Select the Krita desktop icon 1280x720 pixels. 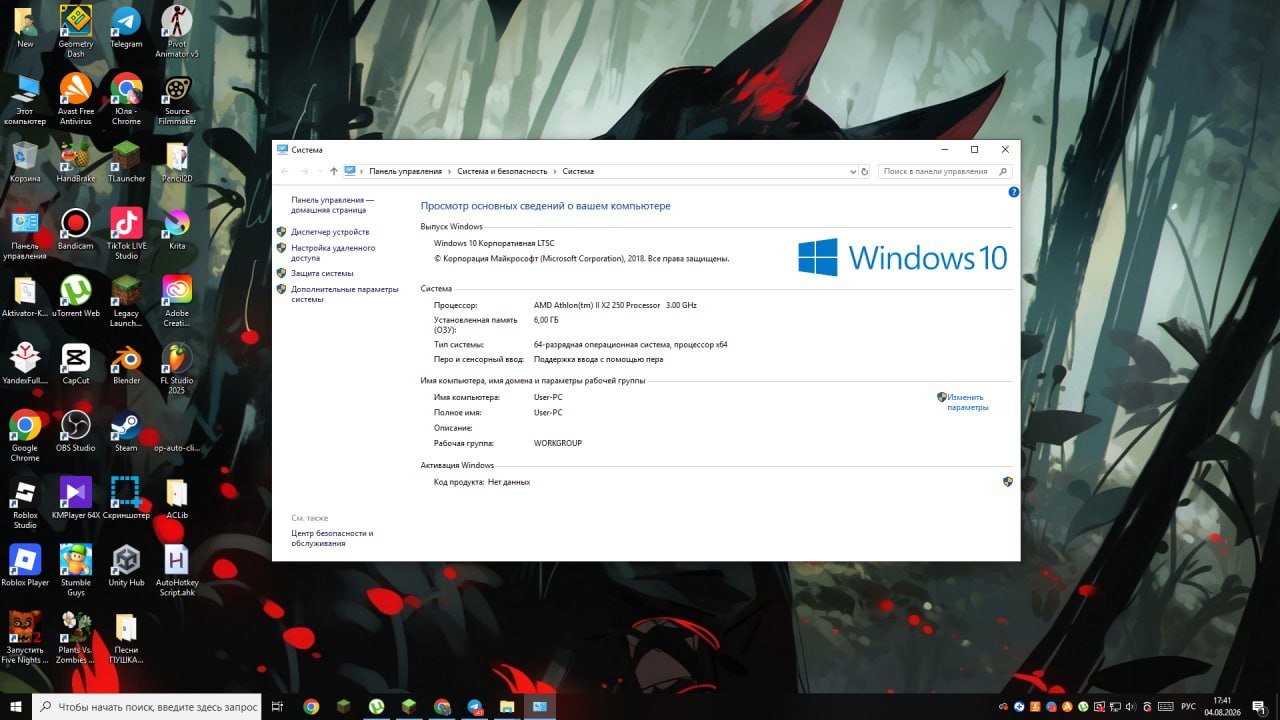coord(177,229)
